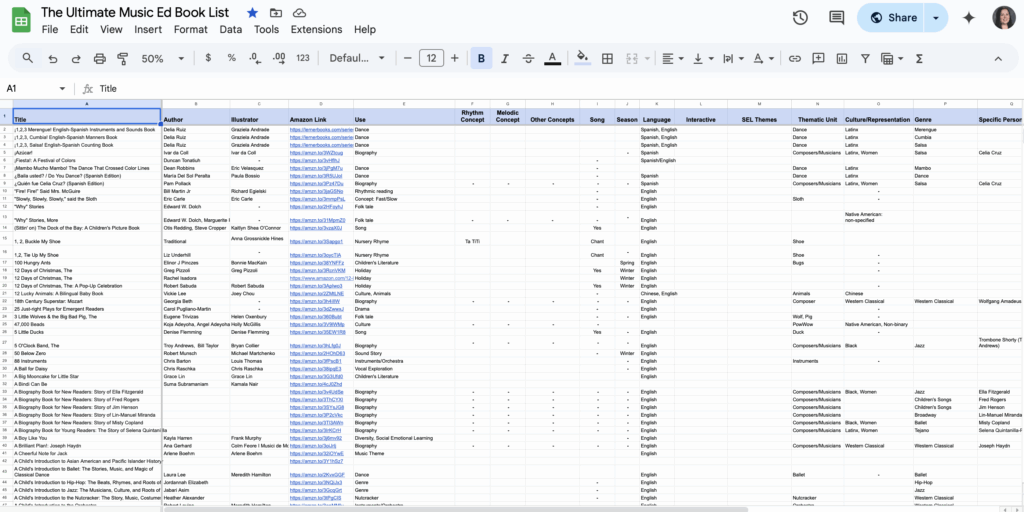
Task: Toggle bold formatting
Action: click(481, 58)
